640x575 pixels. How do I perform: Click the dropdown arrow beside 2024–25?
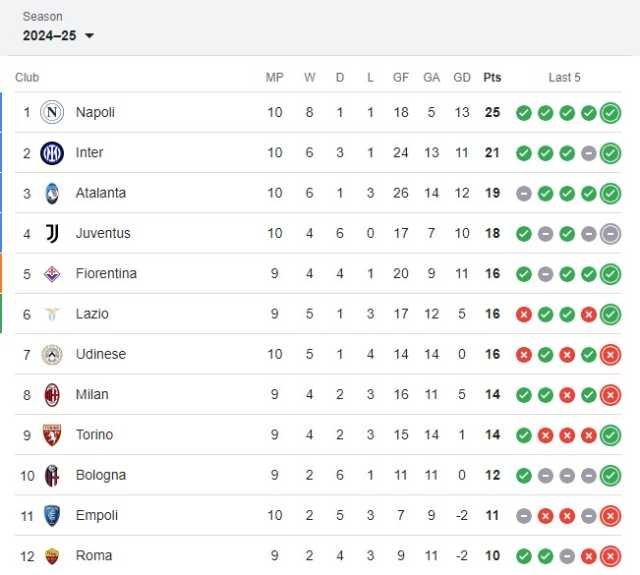(x=89, y=36)
